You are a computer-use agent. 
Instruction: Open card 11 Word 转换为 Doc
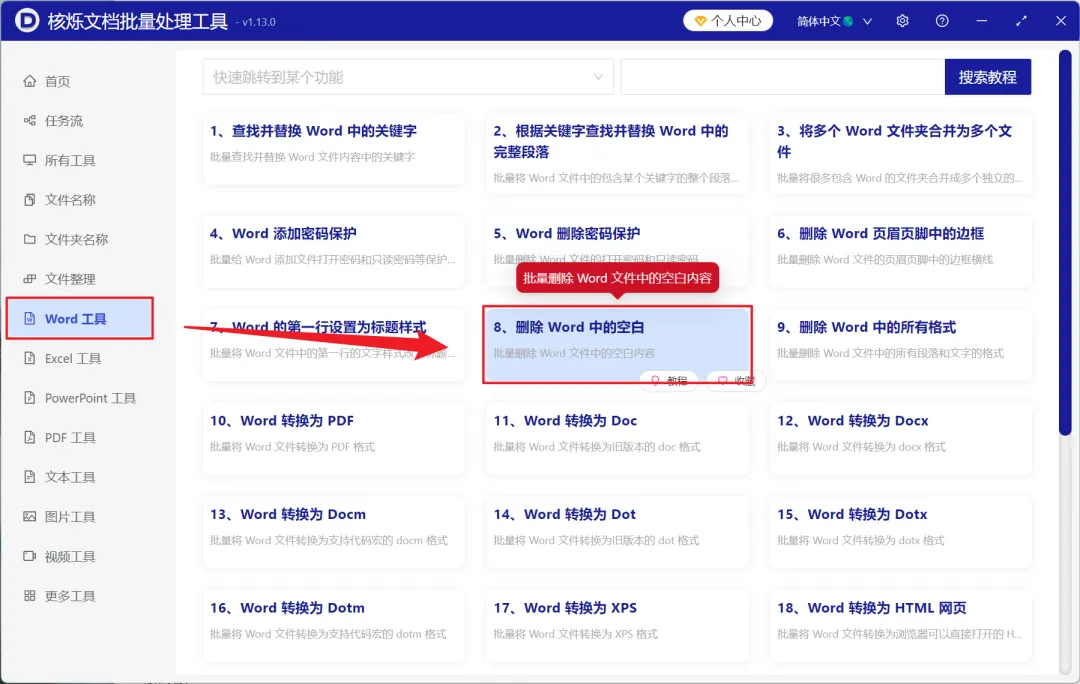click(617, 438)
